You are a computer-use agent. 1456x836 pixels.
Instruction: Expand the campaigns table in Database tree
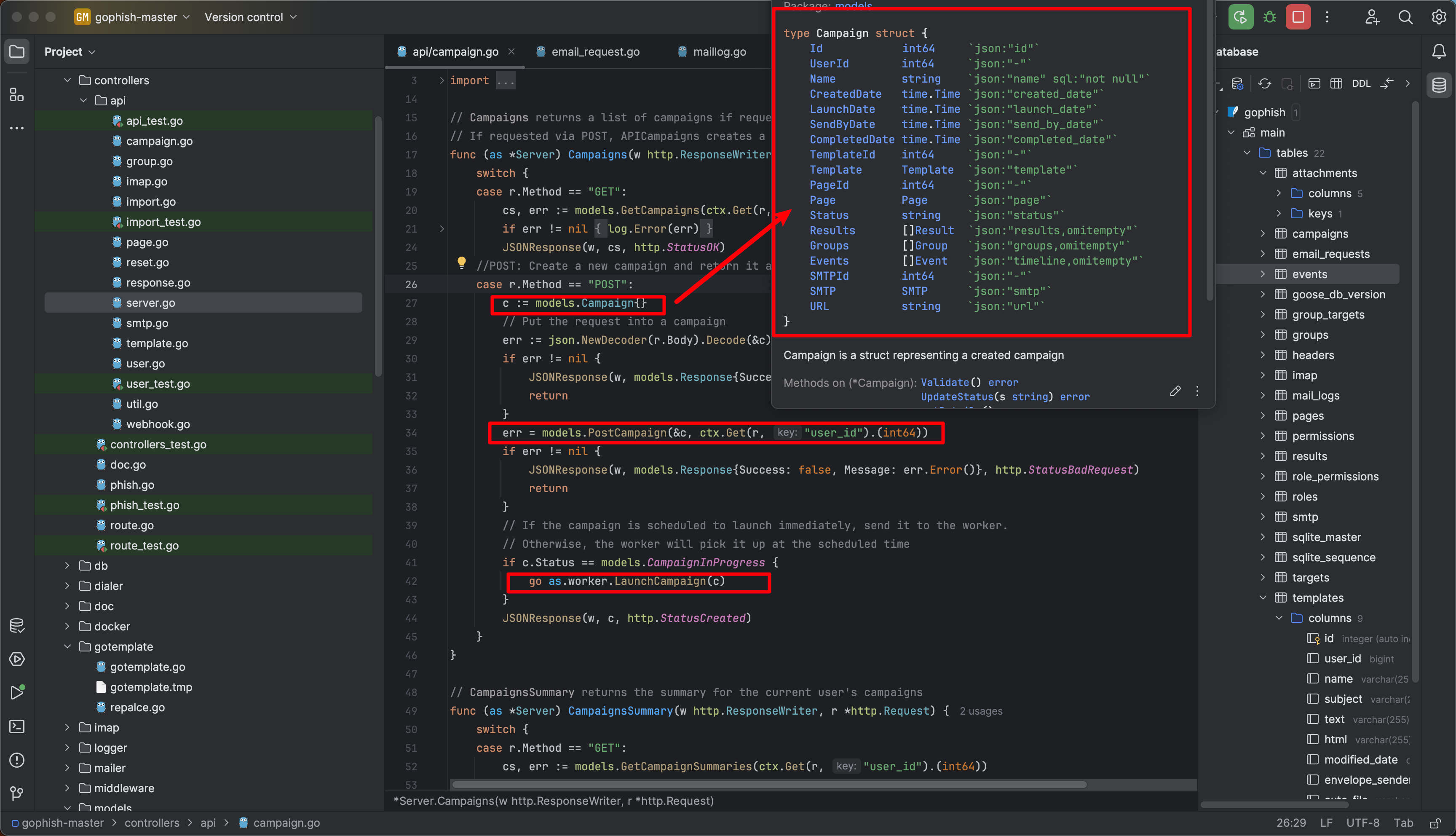pyautogui.click(x=1263, y=234)
